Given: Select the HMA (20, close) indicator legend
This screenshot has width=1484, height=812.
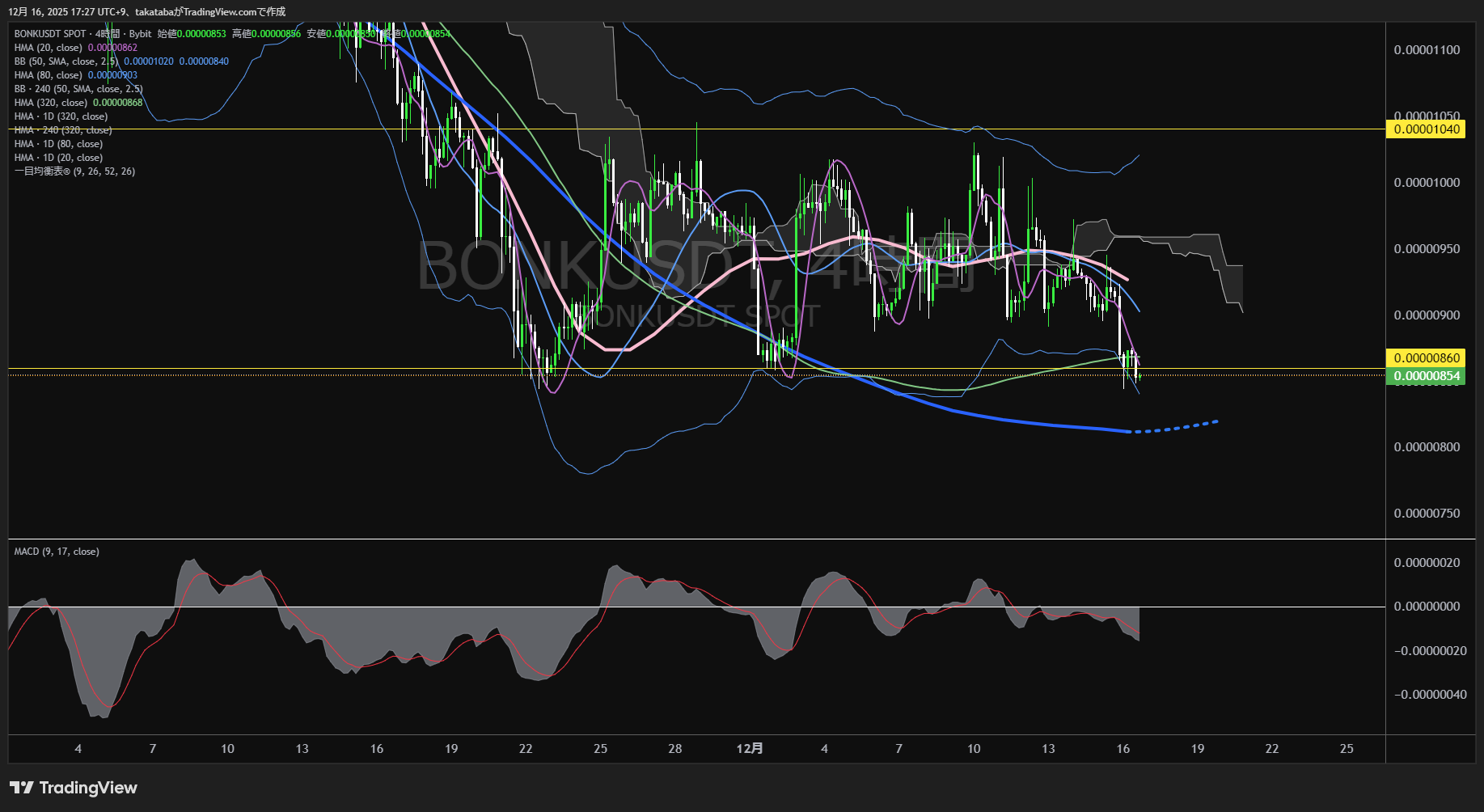Looking at the screenshot, I should click(48, 48).
